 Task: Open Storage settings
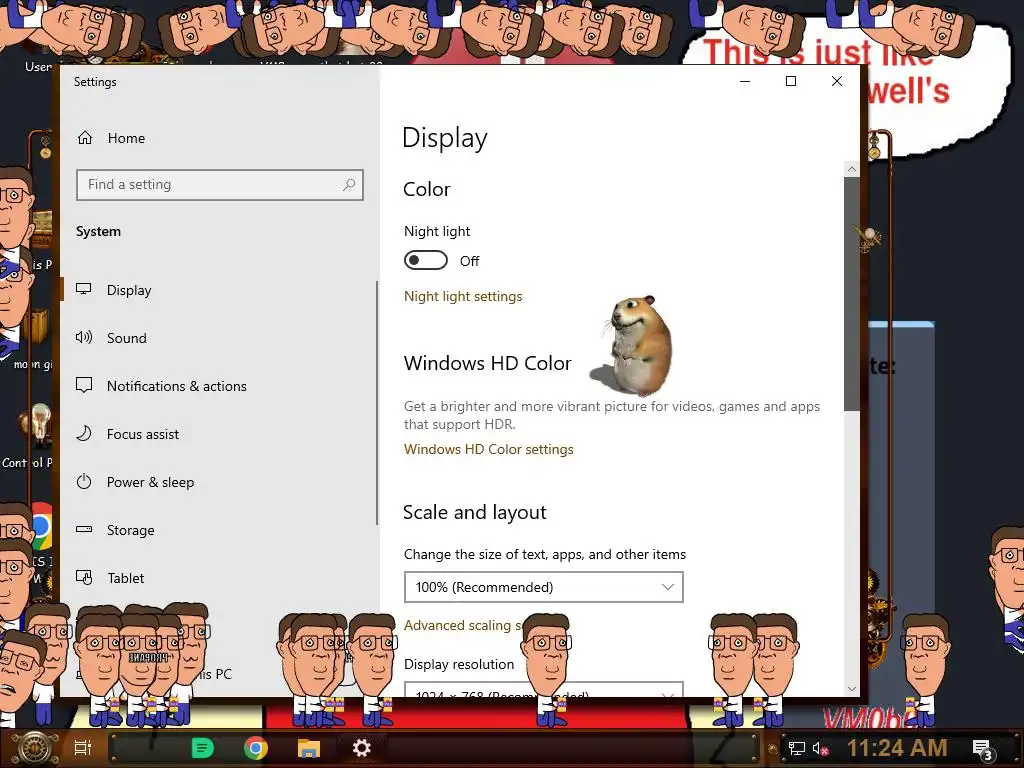pos(131,530)
